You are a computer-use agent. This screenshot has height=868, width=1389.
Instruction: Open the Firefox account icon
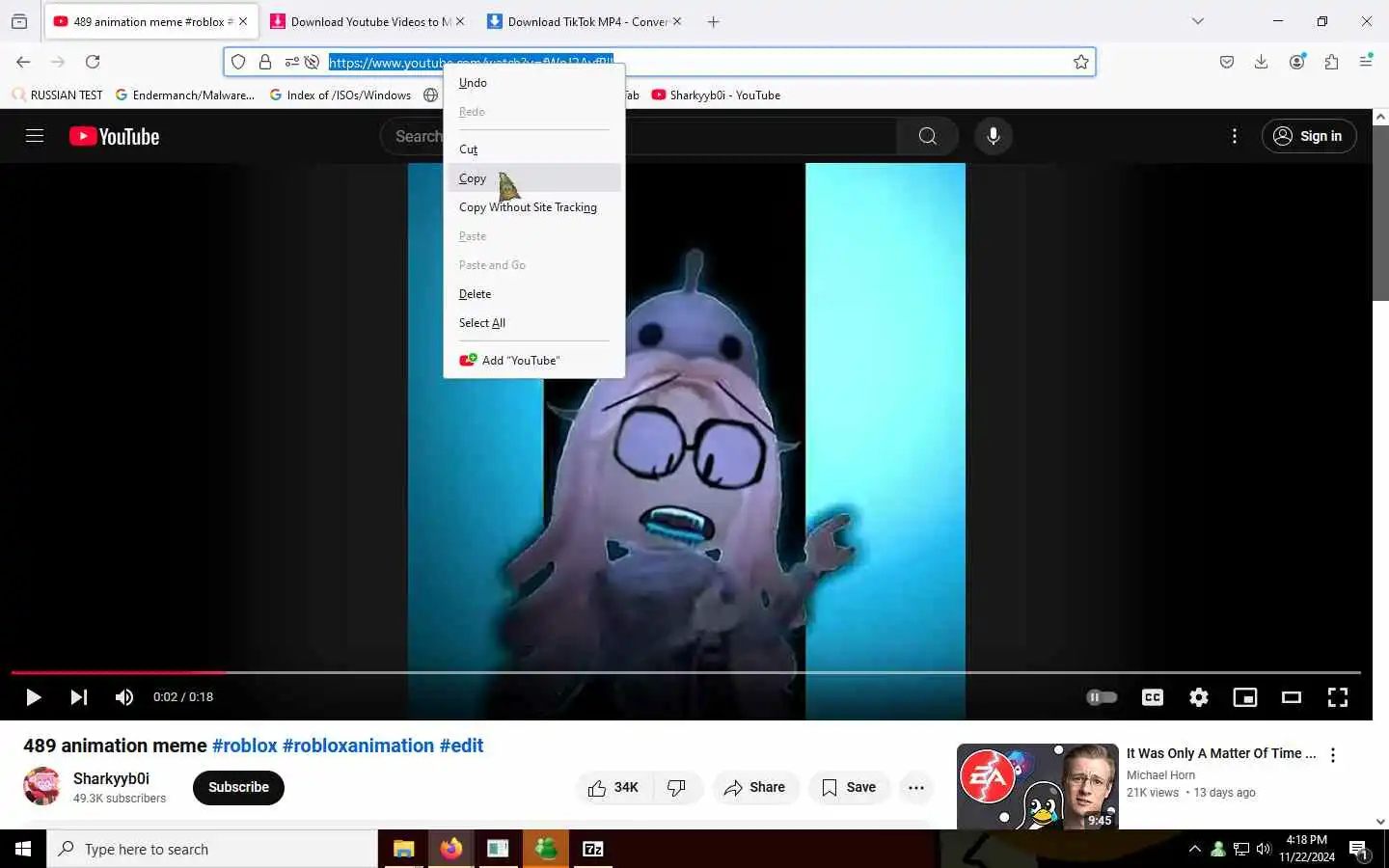pyautogui.click(x=1297, y=62)
